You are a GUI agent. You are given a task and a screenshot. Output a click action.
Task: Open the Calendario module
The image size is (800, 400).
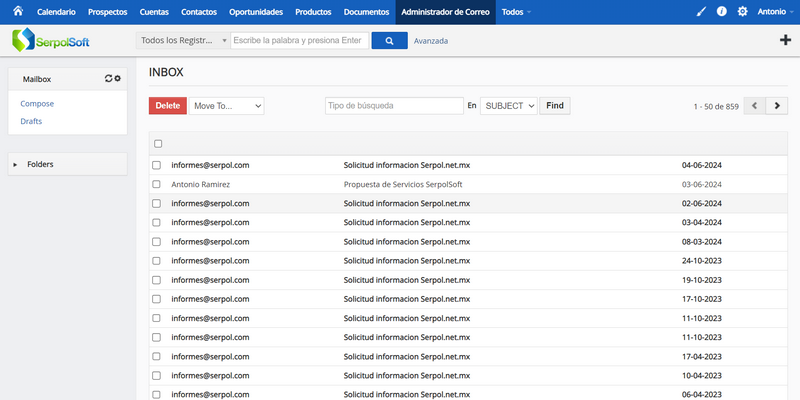pyautogui.click(x=56, y=12)
